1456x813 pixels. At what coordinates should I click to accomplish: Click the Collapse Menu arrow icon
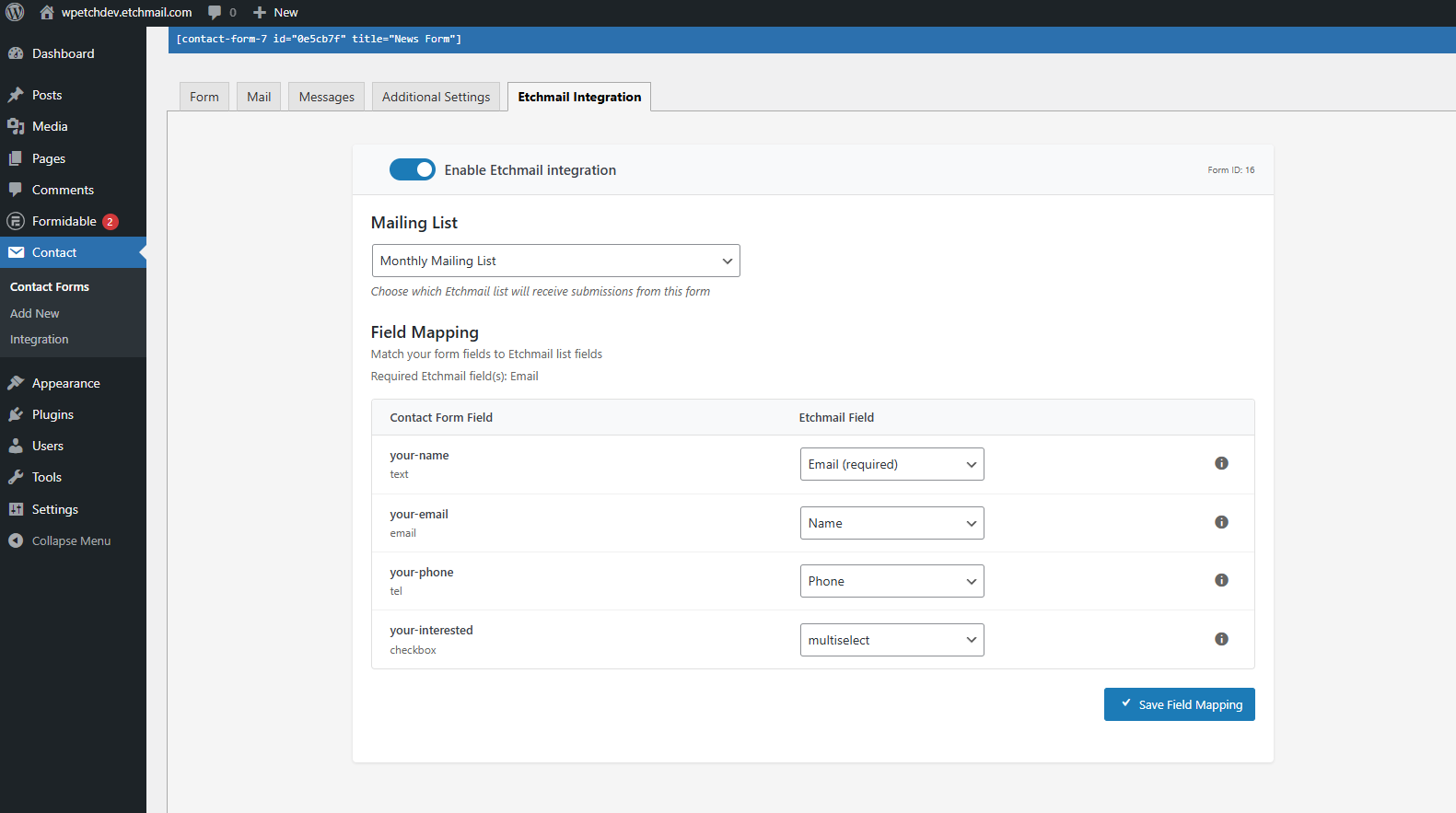[x=16, y=540]
